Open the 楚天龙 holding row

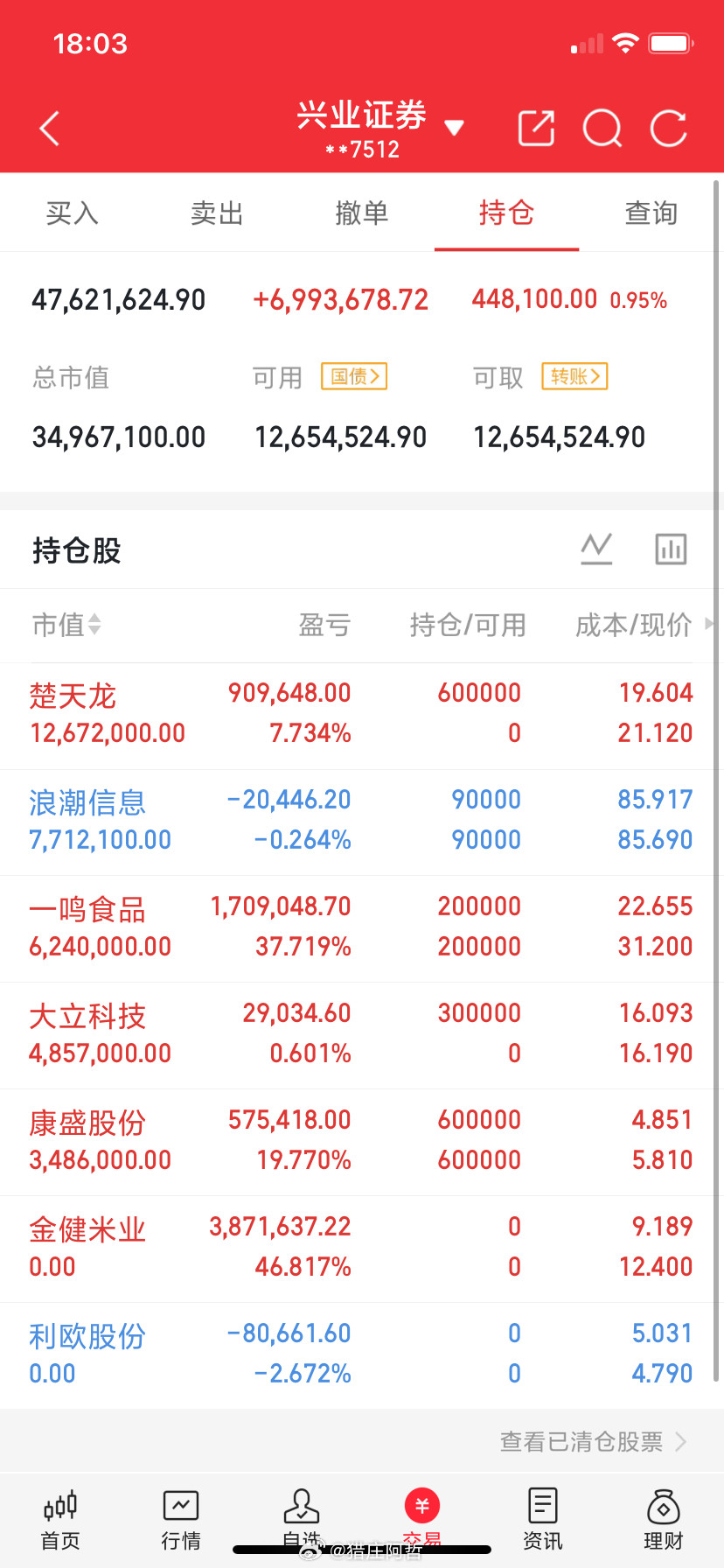[362, 716]
